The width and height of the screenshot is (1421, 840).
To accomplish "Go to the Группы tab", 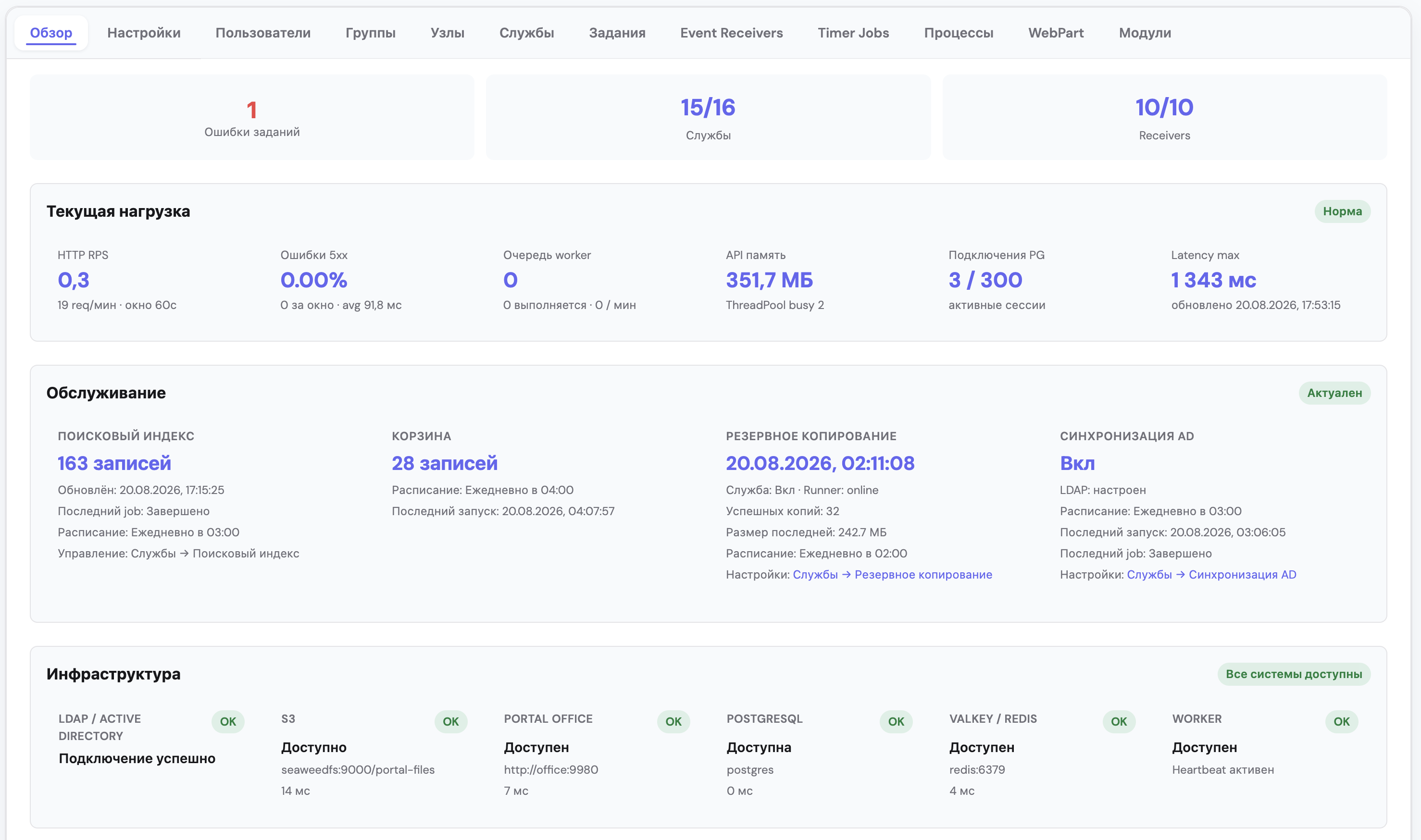I will point(370,33).
